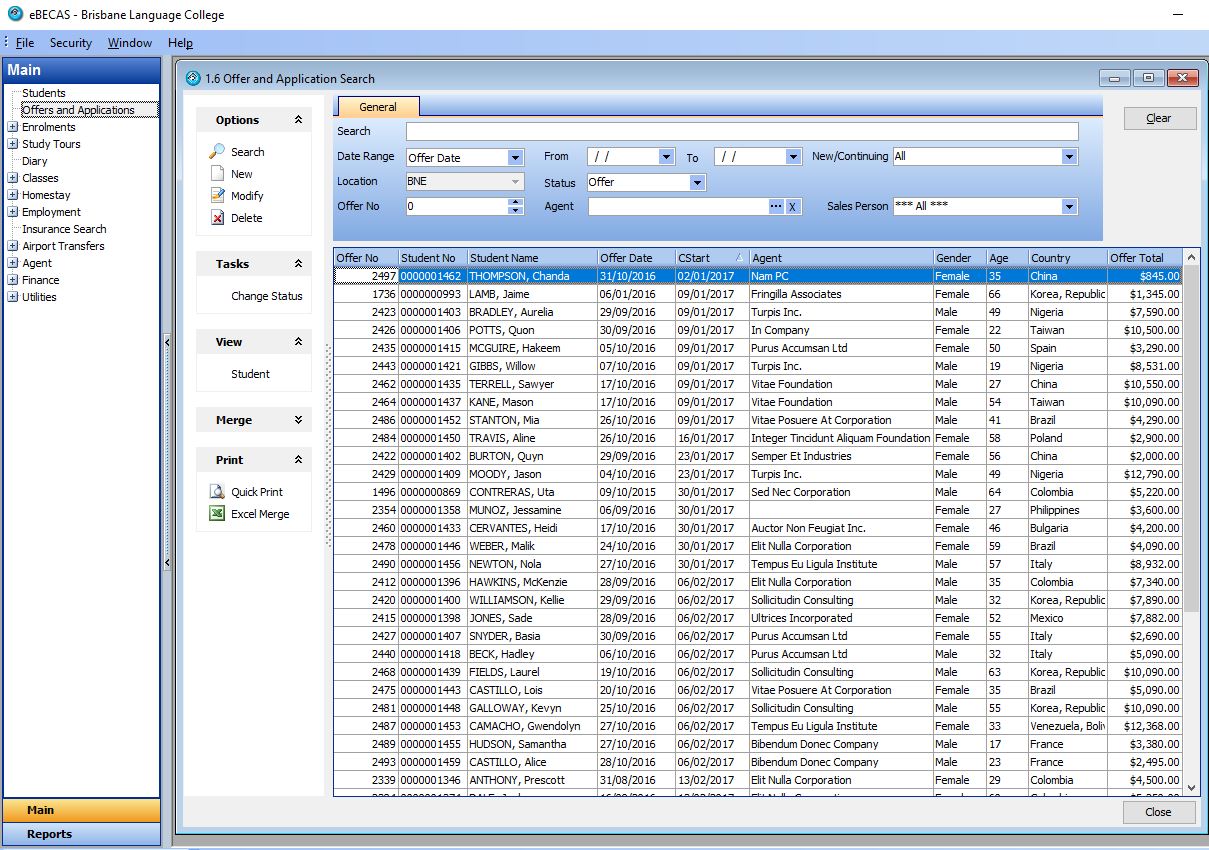The height and width of the screenshot is (850, 1209).
Task: Click the agent browse ellipsis button
Action: [776, 207]
